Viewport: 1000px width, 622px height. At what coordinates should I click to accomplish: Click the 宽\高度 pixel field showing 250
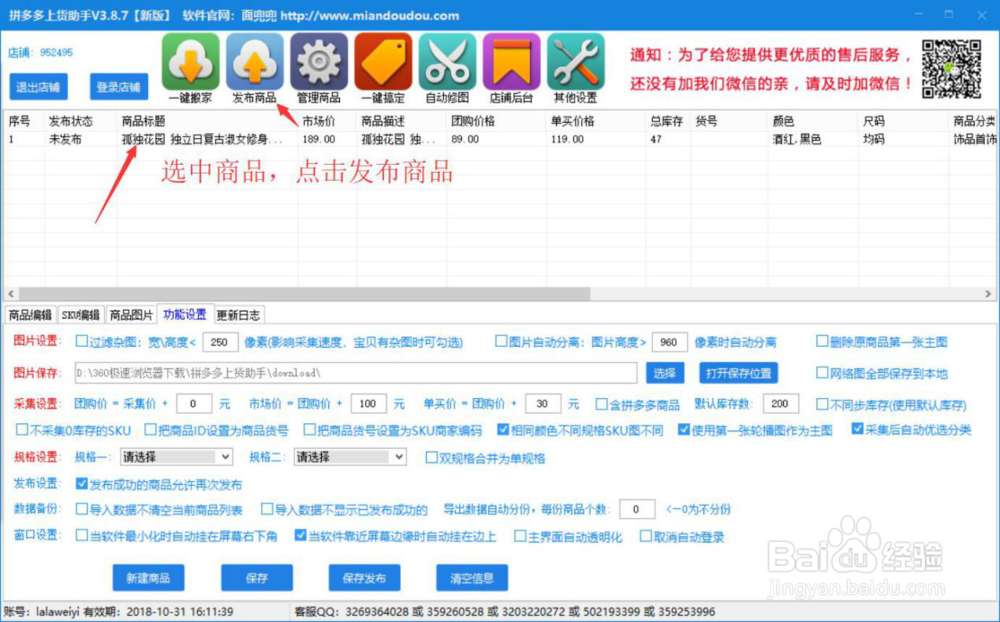pyautogui.click(x=220, y=343)
